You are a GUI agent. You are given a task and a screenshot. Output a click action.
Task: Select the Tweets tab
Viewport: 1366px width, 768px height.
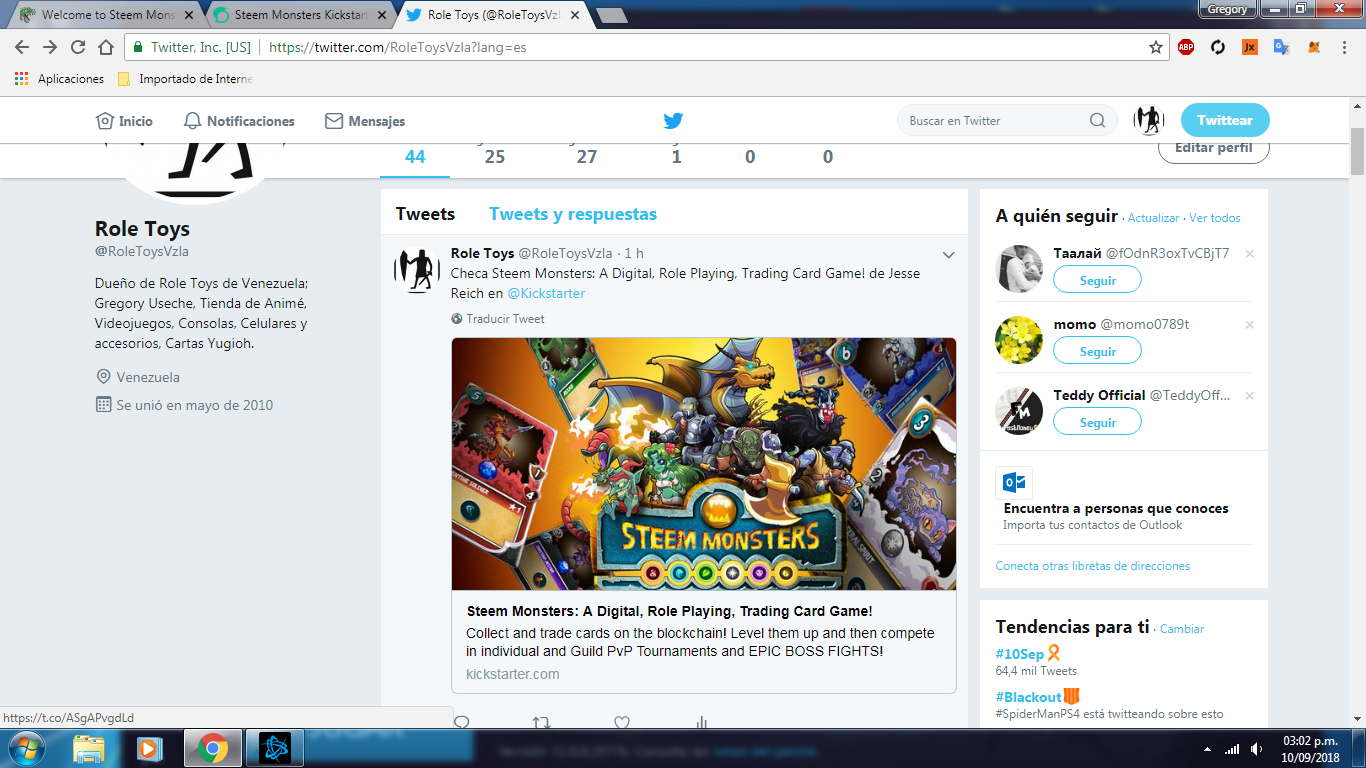point(425,214)
